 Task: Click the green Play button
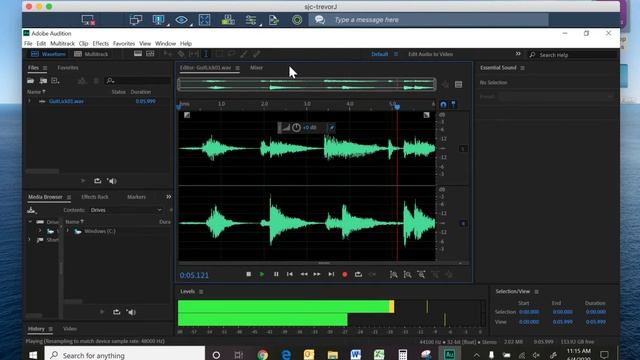(x=262, y=274)
